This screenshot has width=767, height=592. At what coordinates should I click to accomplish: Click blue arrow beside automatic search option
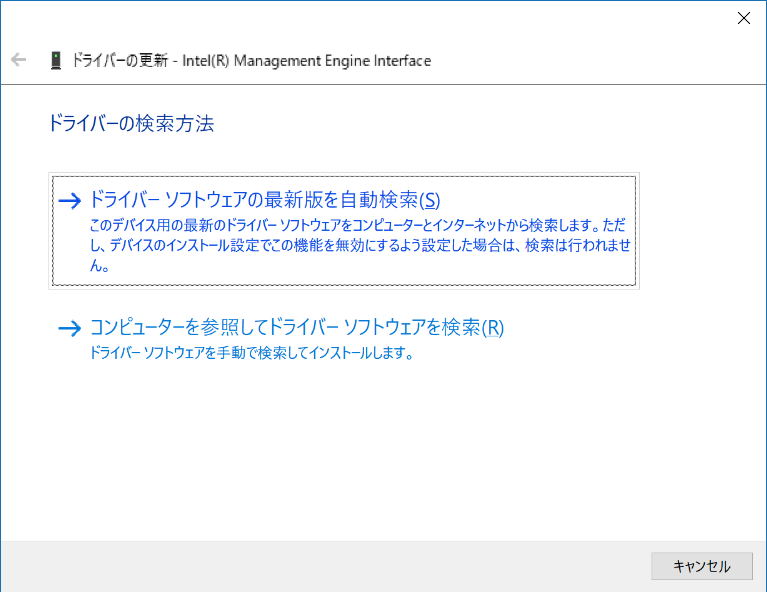[x=69, y=200]
